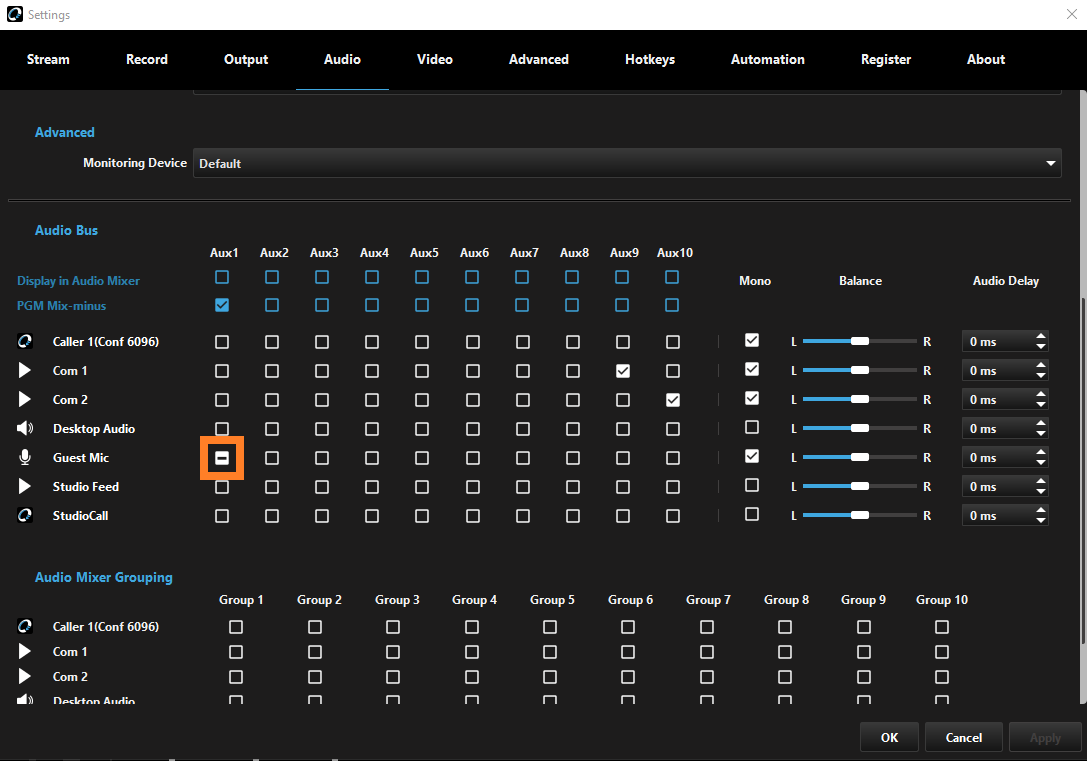The height and width of the screenshot is (761, 1087).
Task: Click the Caller 1(Conf 6096) call source icon in Audio Bus
Action: coord(25,341)
